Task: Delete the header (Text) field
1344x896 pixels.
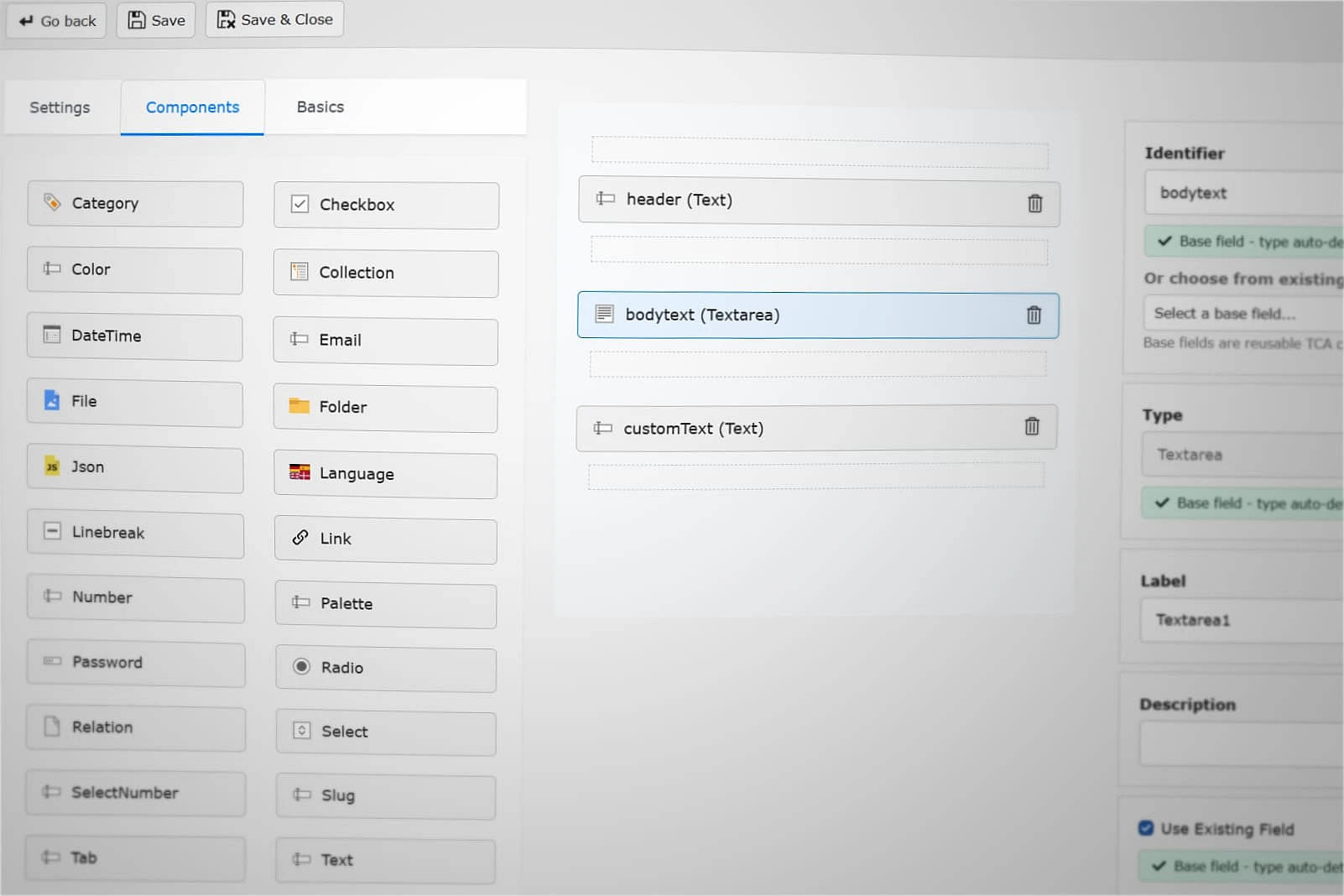Action: click(x=1034, y=203)
